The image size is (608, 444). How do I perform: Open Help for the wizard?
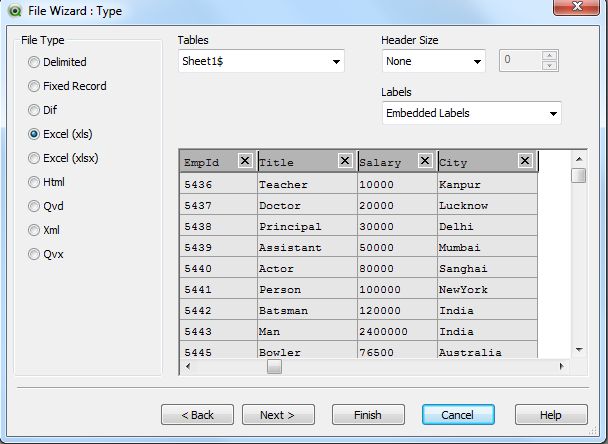(x=551, y=415)
